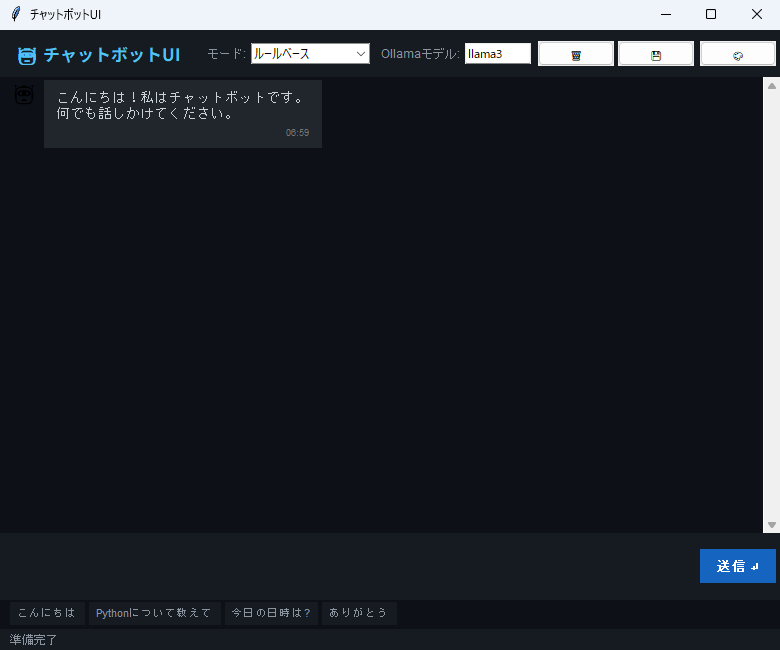Click the bot avatar next to the greeting message
The image size is (780, 650).
(x=24, y=94)
